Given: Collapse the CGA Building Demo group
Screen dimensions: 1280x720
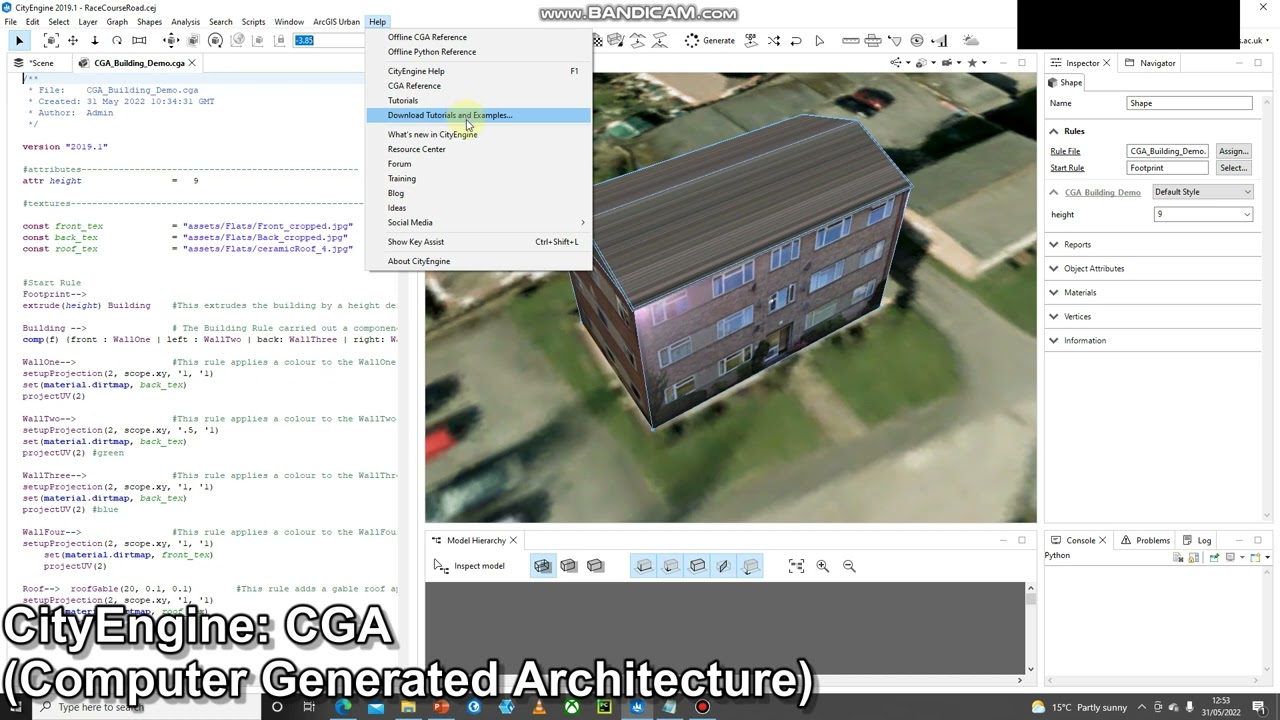Looking at the screenshot, I should coord(1054,192).
